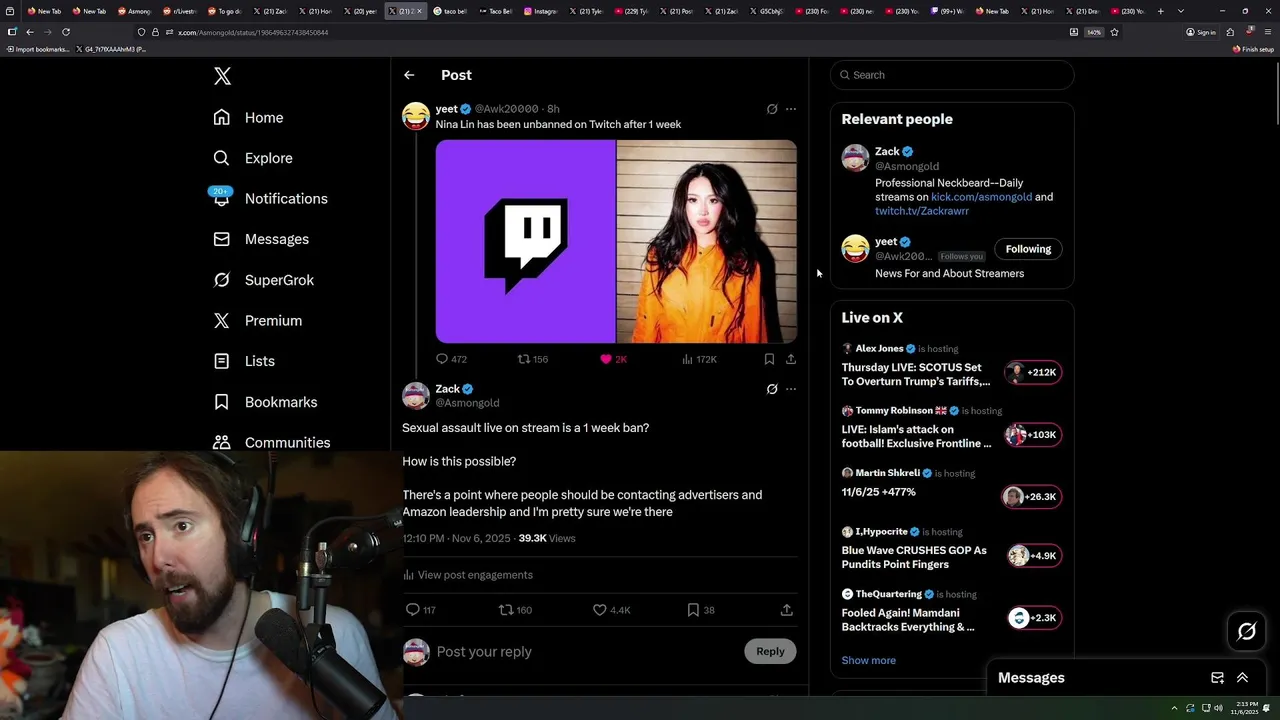This screenshot has width=1280, height=720.
Task: Open SuperGrok from the sidebar
Action: click(x=263, y=280)
